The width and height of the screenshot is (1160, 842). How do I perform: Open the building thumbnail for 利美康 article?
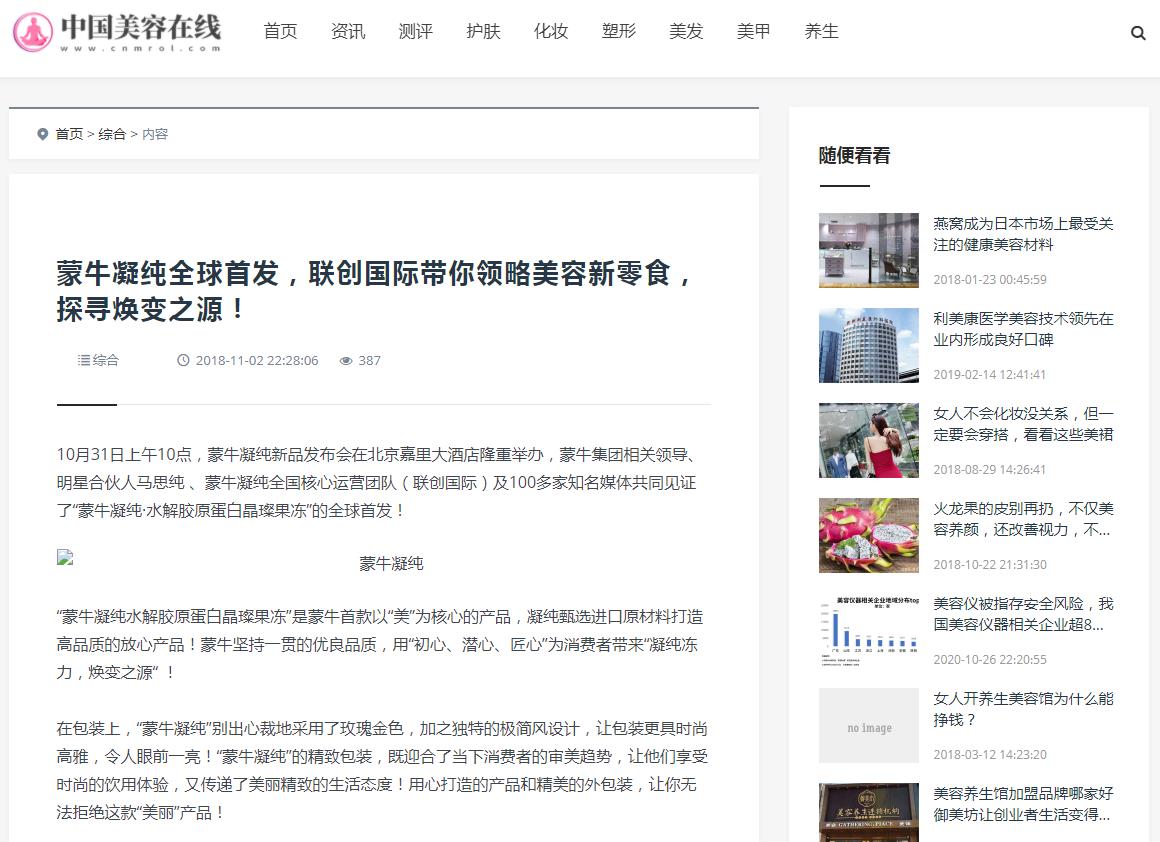(869, 346)
